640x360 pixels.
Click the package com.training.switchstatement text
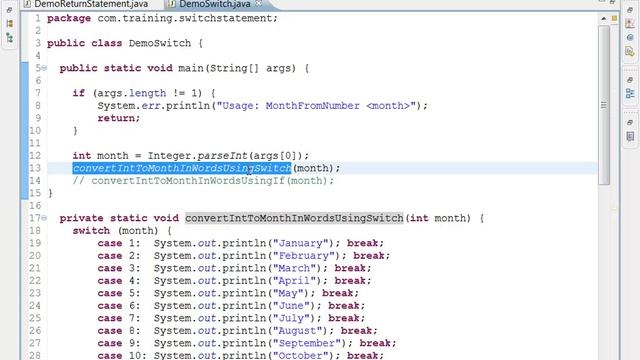[162, 18]
